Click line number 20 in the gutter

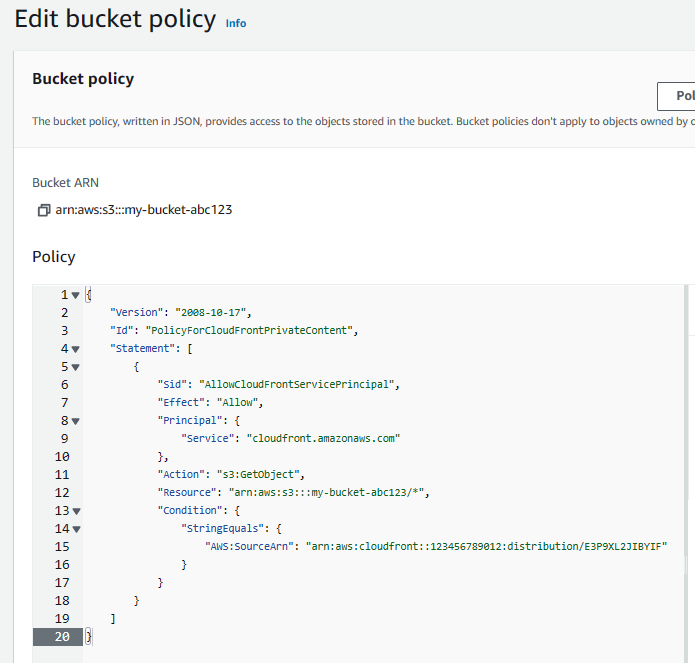62,637
